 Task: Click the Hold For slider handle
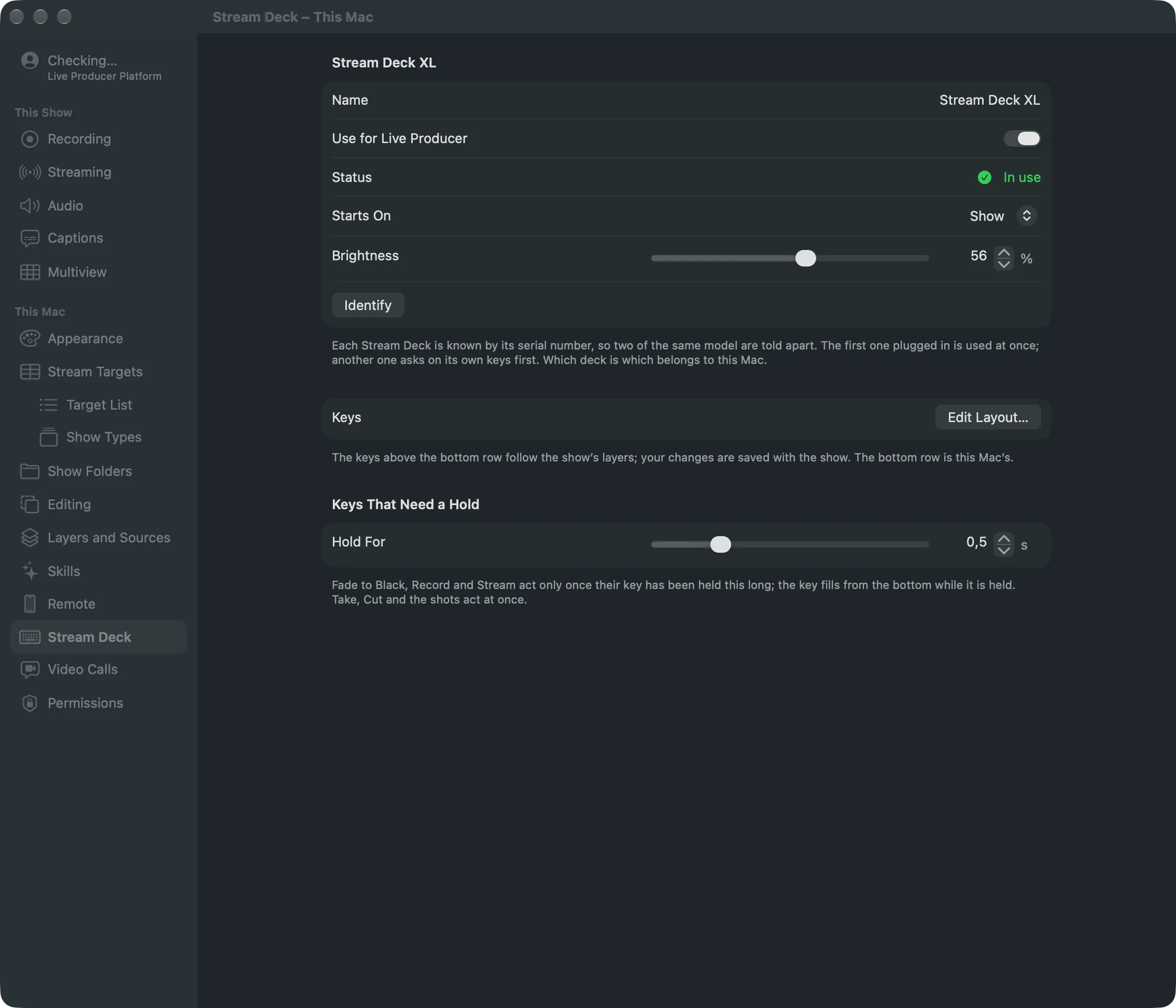720,544
